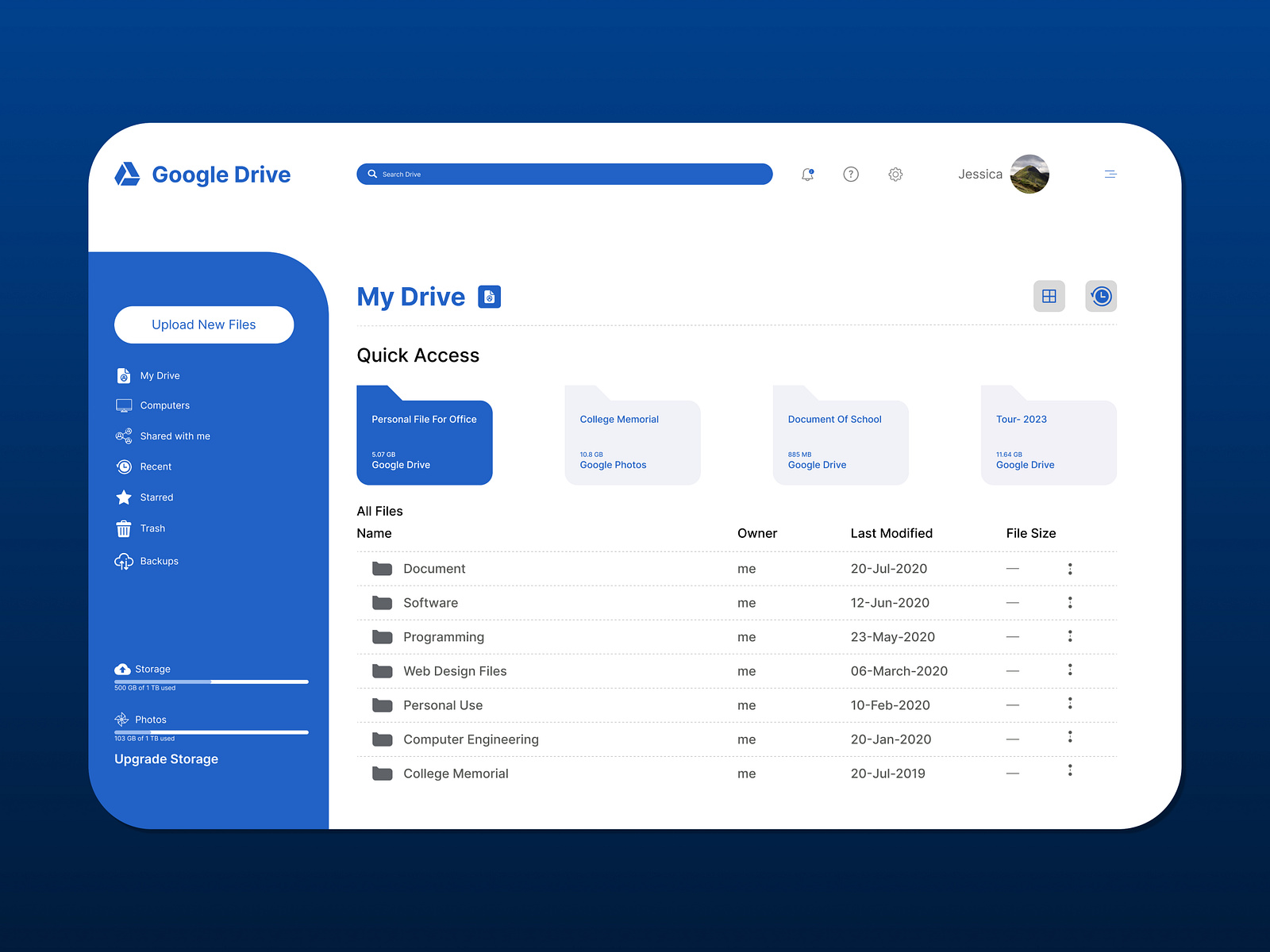1270x952 pixels.
Task: Open the Help icon in the top bar
Action: (x=851, y=174)
